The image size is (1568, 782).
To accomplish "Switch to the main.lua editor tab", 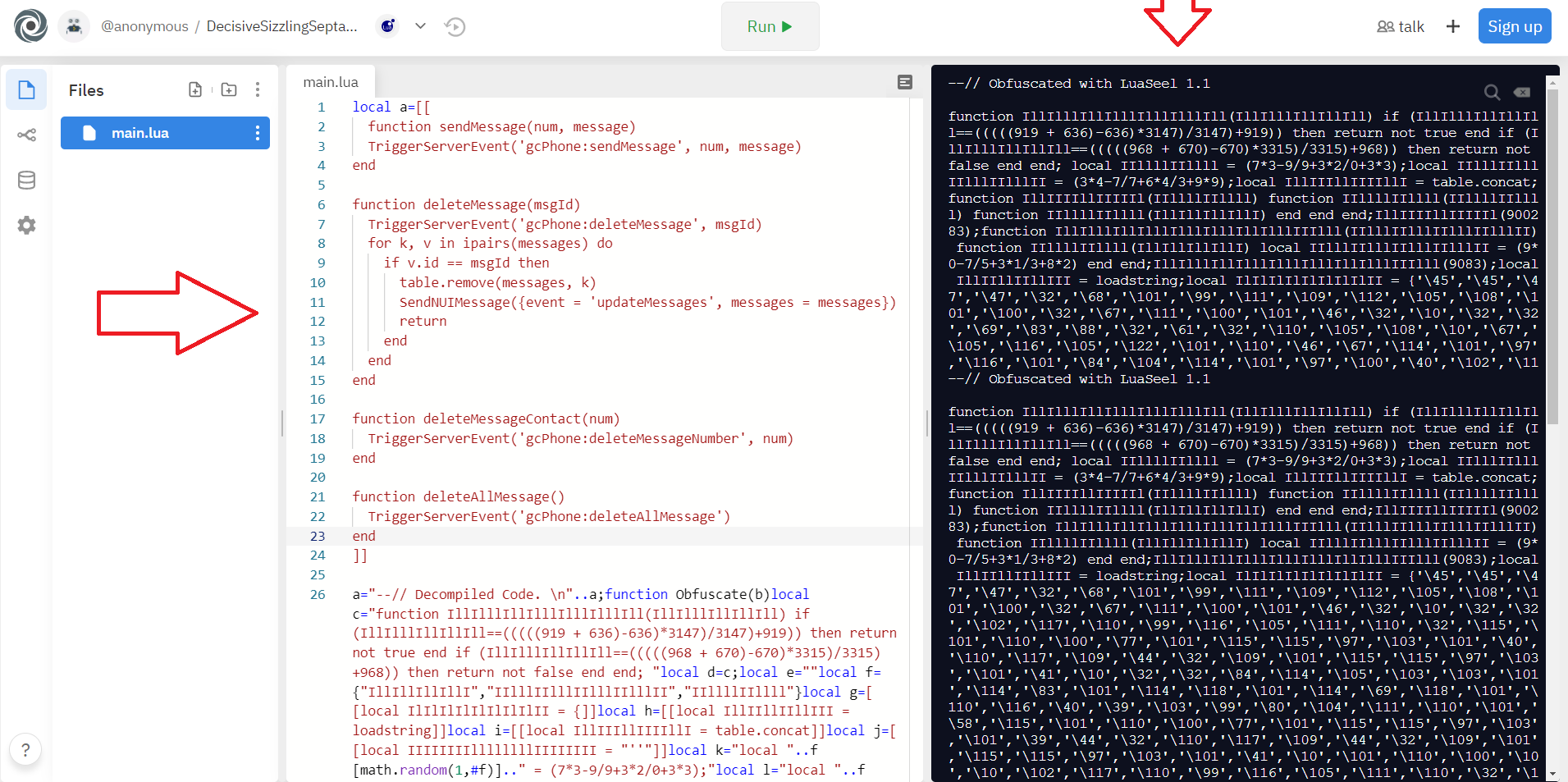I will 331,82.
